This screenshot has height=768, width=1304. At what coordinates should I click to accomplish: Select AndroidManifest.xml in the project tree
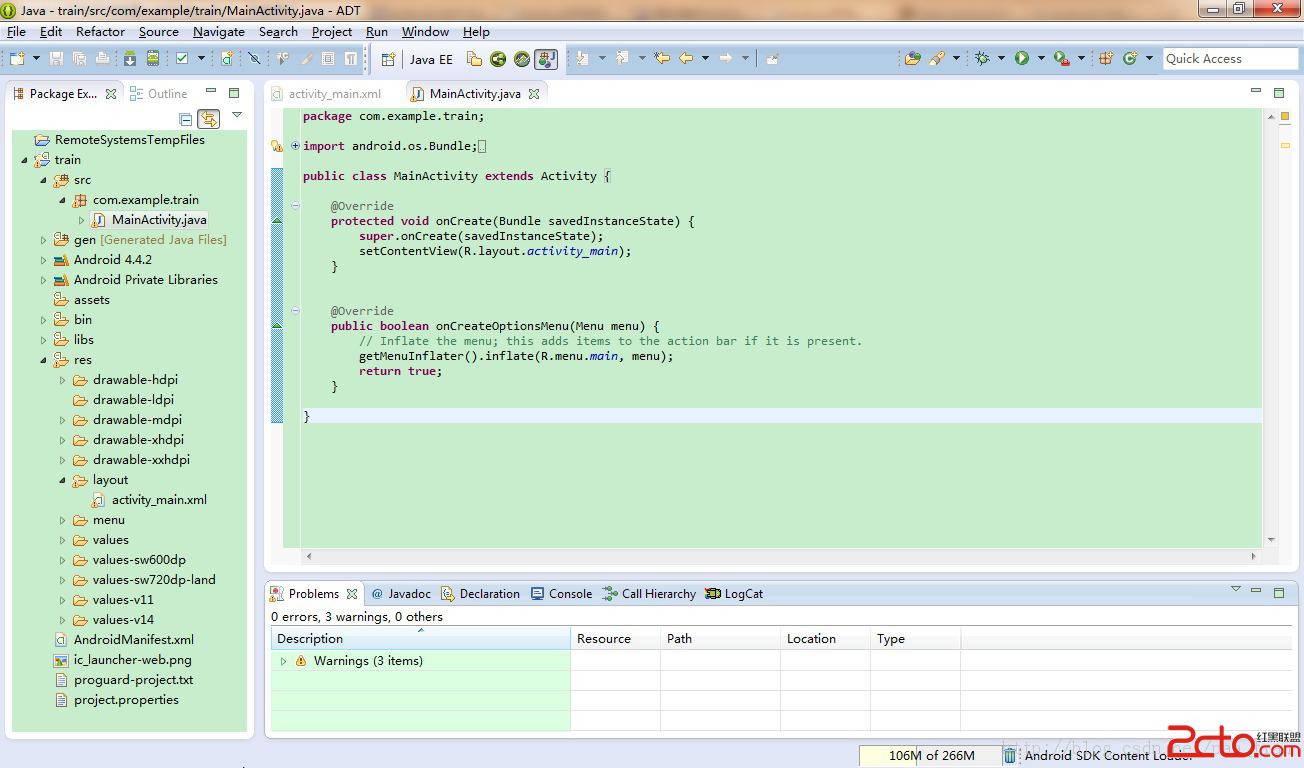(x=133, y=640)
